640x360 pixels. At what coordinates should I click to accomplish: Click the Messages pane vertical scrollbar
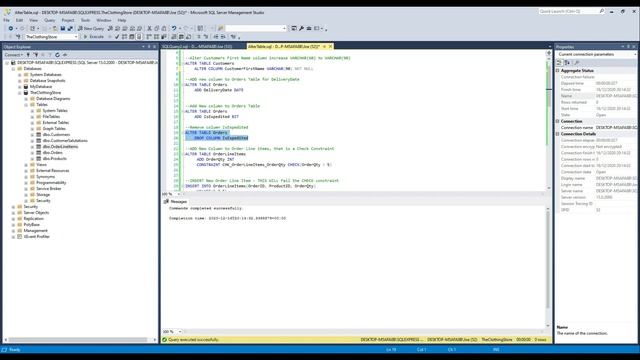[548, 261]
